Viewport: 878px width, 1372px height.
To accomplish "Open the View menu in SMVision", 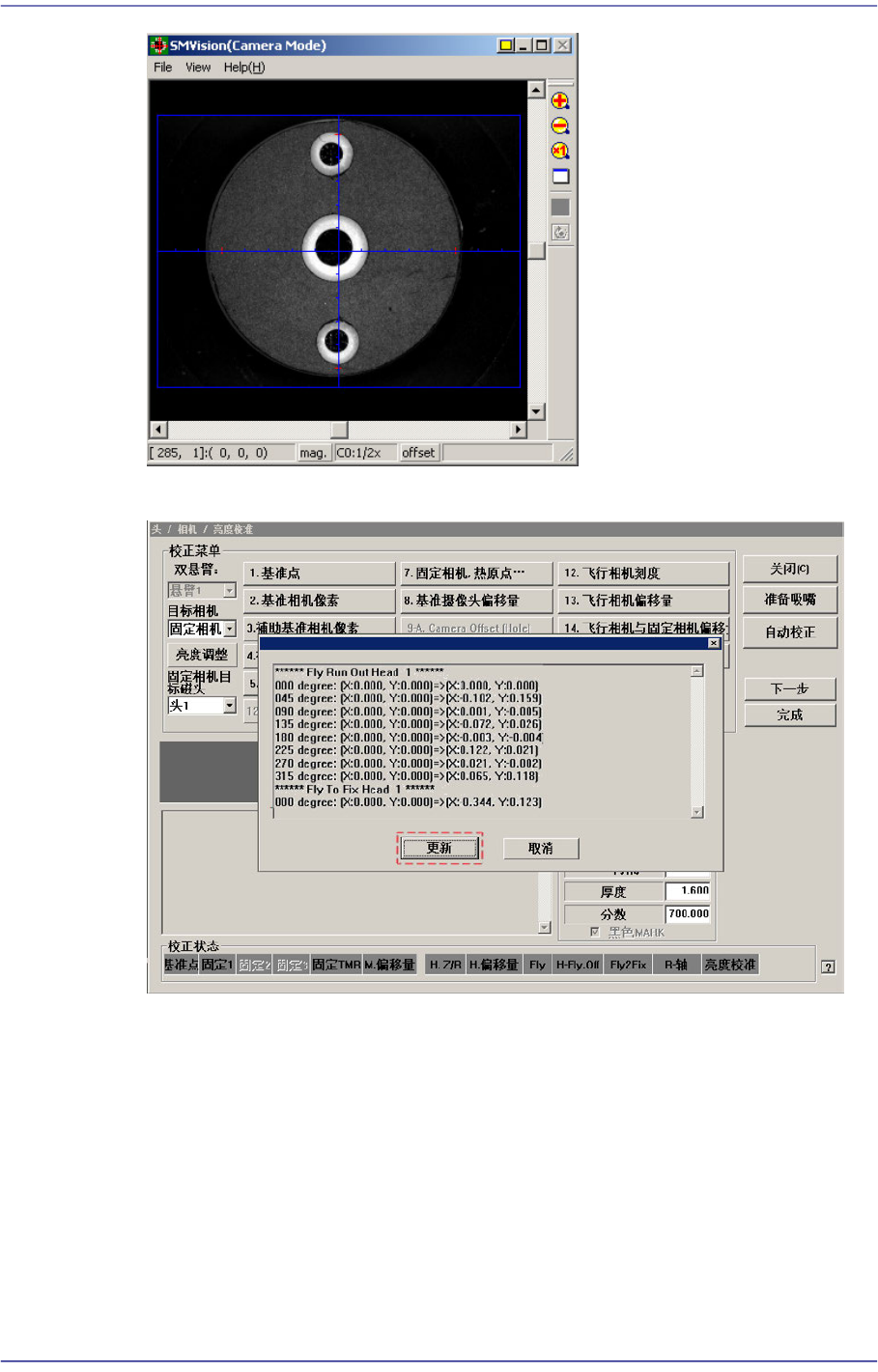I will [198, 68].
